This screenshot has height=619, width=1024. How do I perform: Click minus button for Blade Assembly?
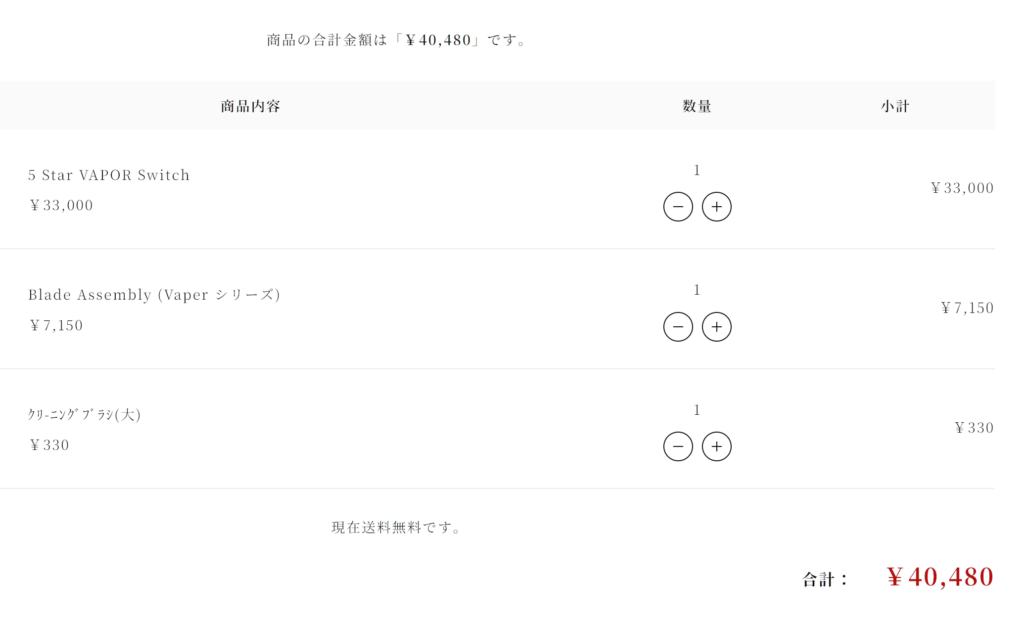pos(678,326)
